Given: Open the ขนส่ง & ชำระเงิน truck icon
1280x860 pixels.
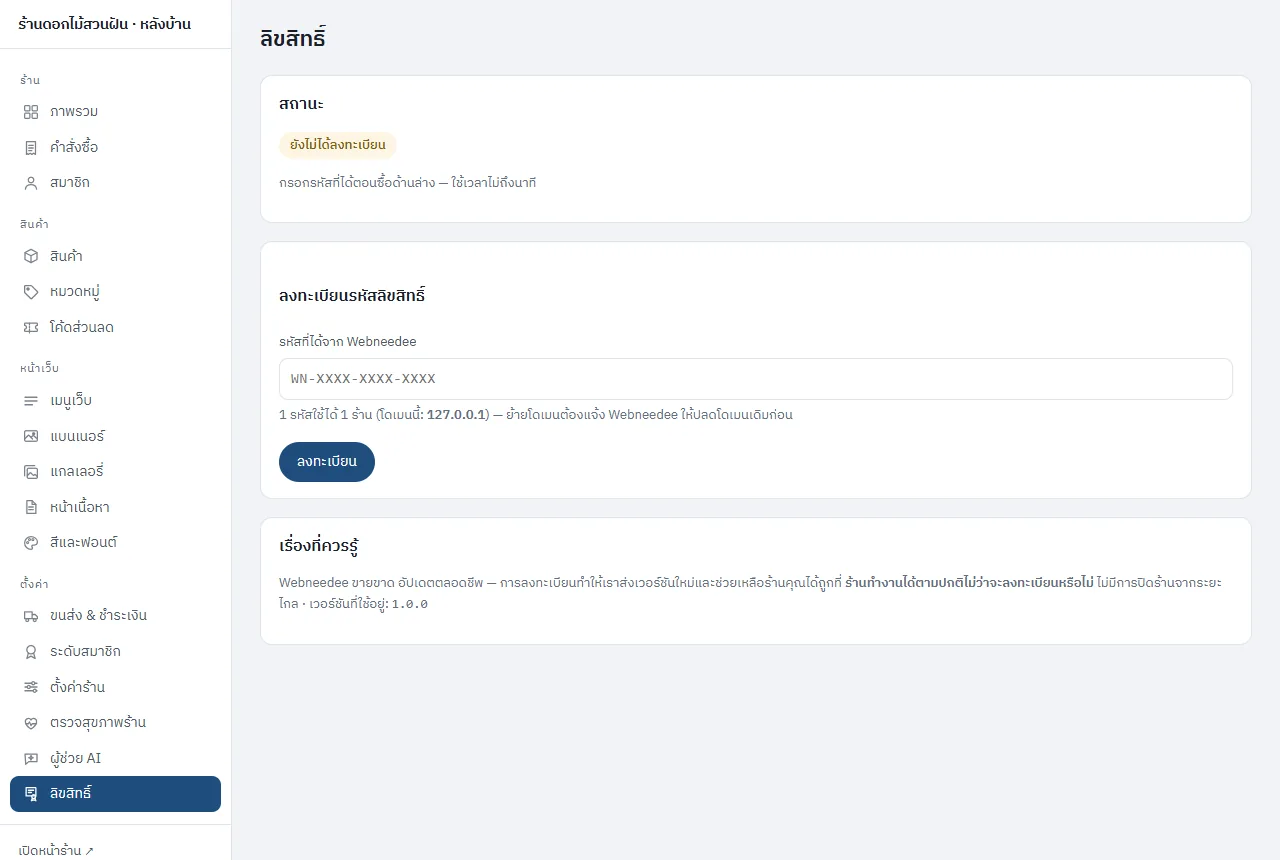Looking at the screenshot, I should (x=31, y=615).
